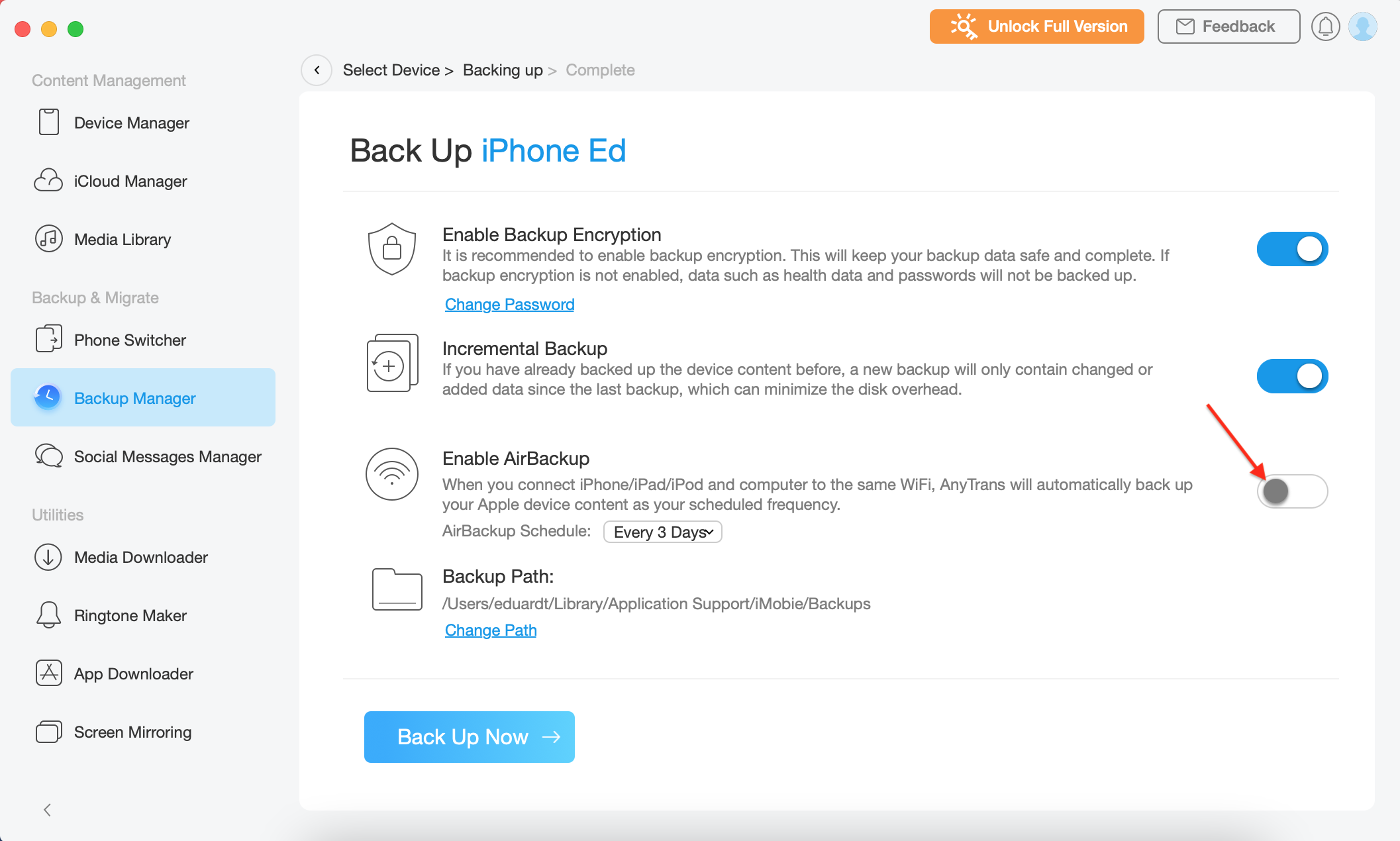Click the Media Library icon
The image size is (1400, 841).
tap(48, 240)
